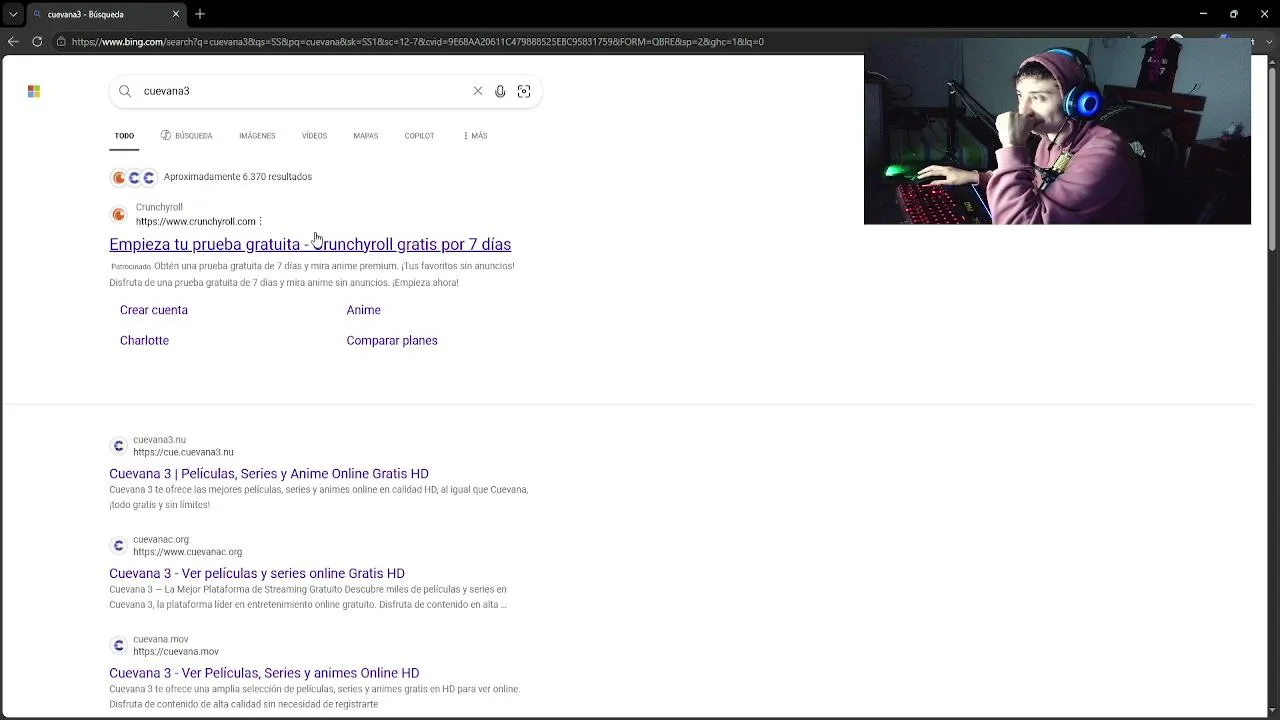Click the "cuevana.mov" site name
Screen dimensions: 1280x720
click(161, 640)
